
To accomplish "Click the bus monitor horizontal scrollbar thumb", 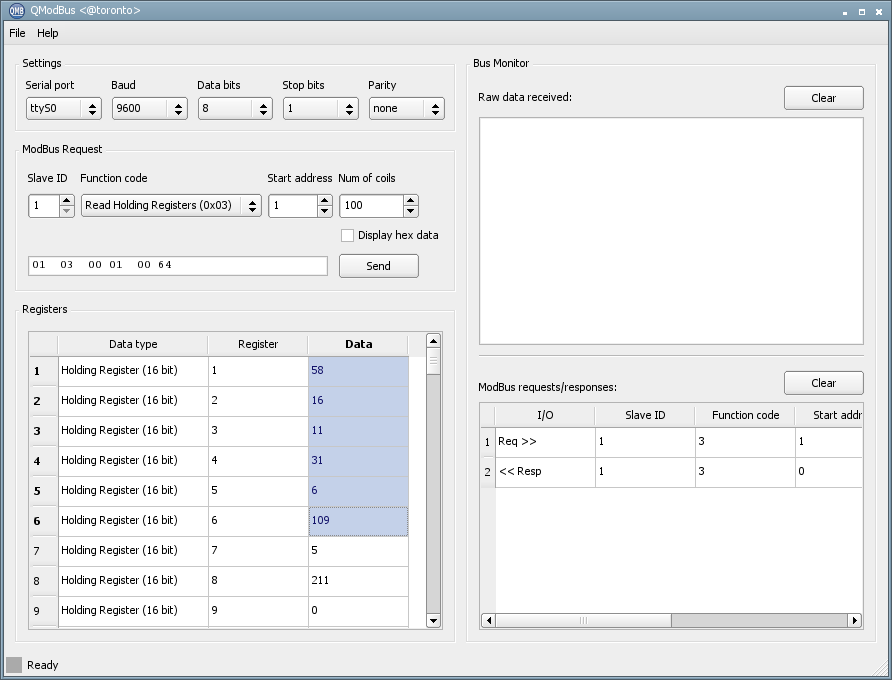I will click(x=583, y=620).
